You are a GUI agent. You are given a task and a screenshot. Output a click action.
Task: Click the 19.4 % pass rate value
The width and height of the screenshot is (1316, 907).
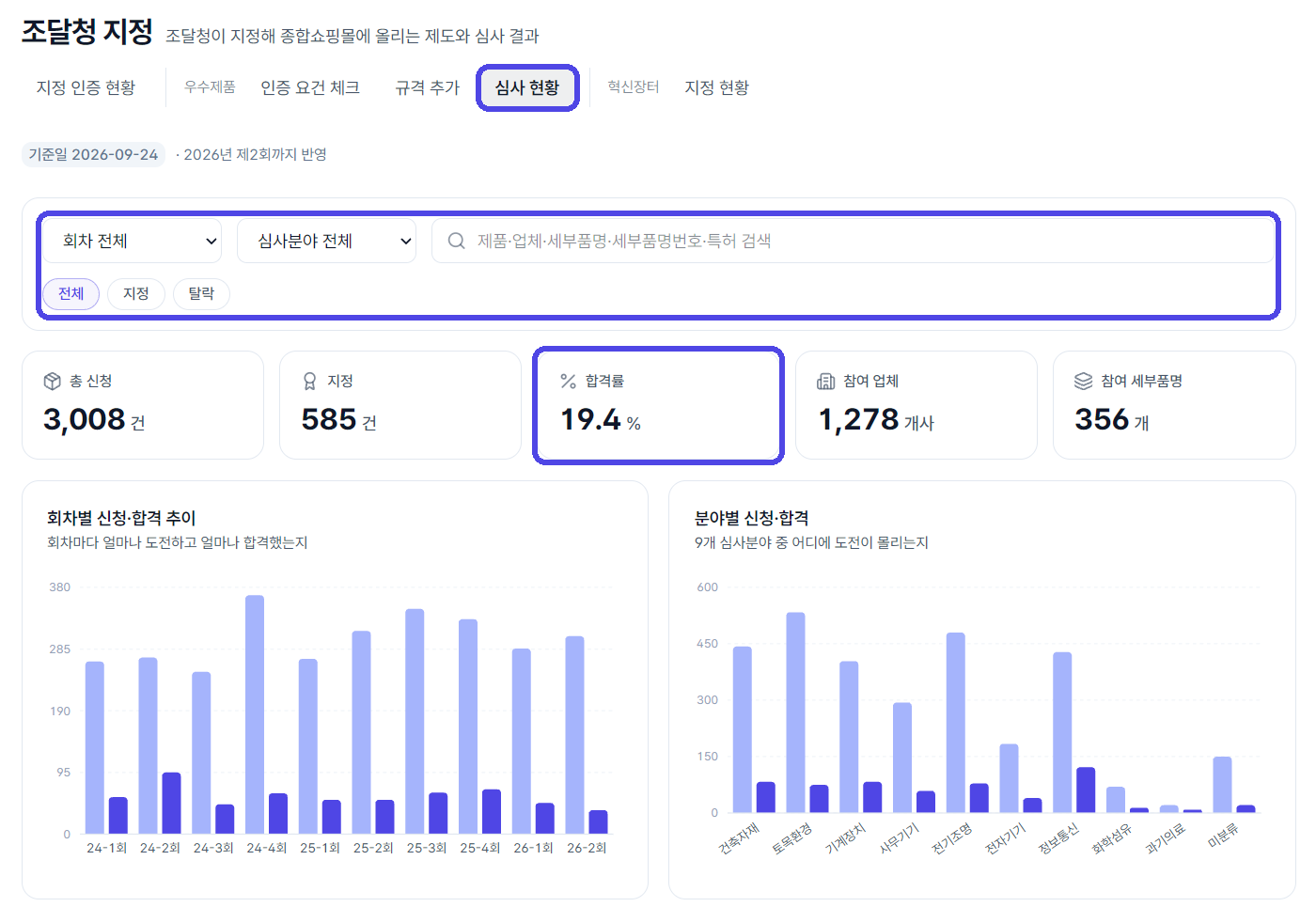pos(601,419)
